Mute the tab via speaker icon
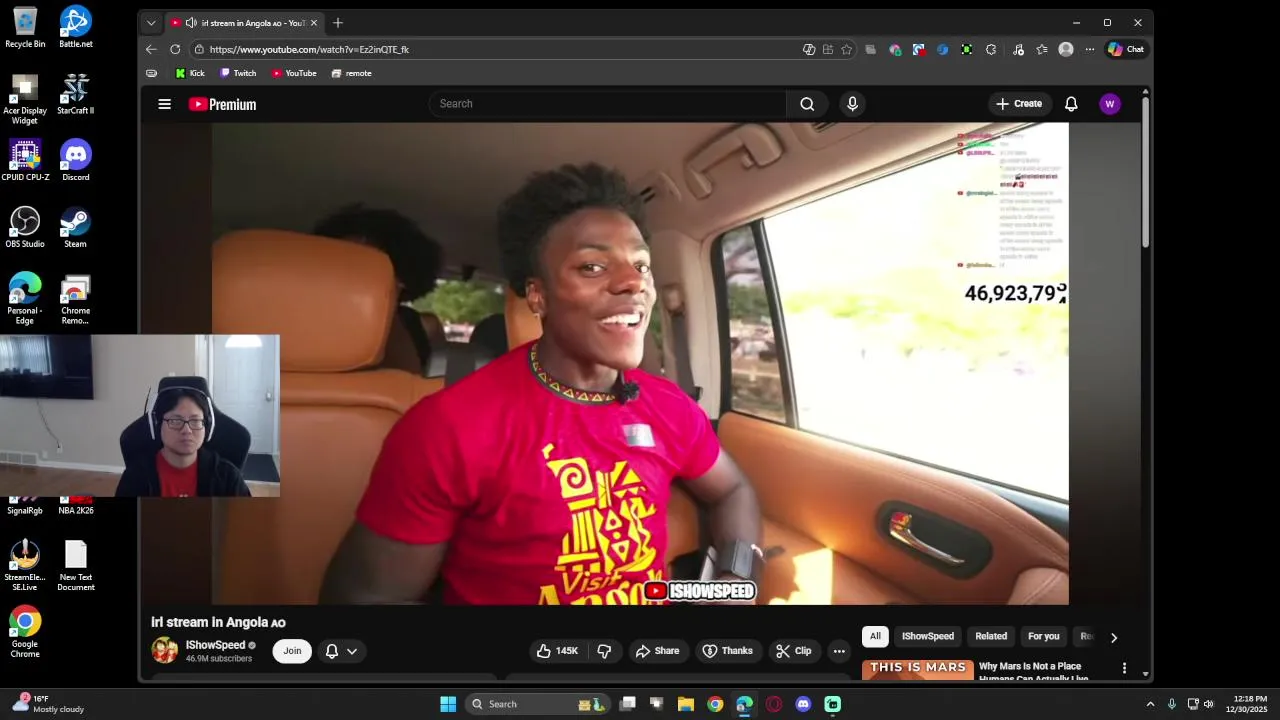The height and width of the screenshot is (720, 1280). pos(191,23)
